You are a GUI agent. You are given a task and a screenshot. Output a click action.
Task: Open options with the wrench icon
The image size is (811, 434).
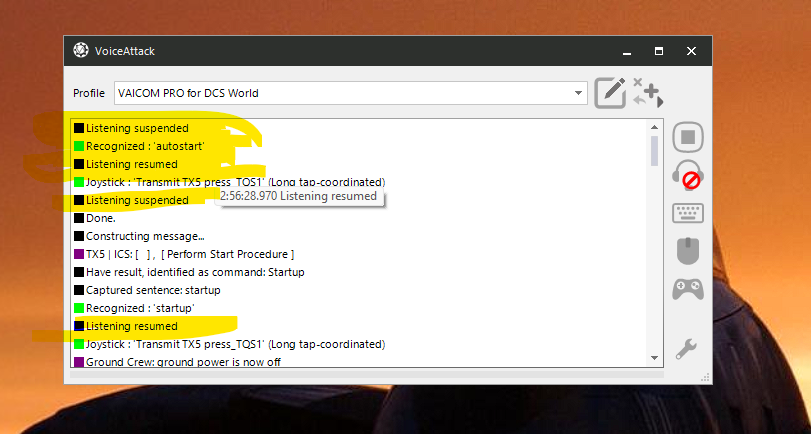(x=687, y=349)
